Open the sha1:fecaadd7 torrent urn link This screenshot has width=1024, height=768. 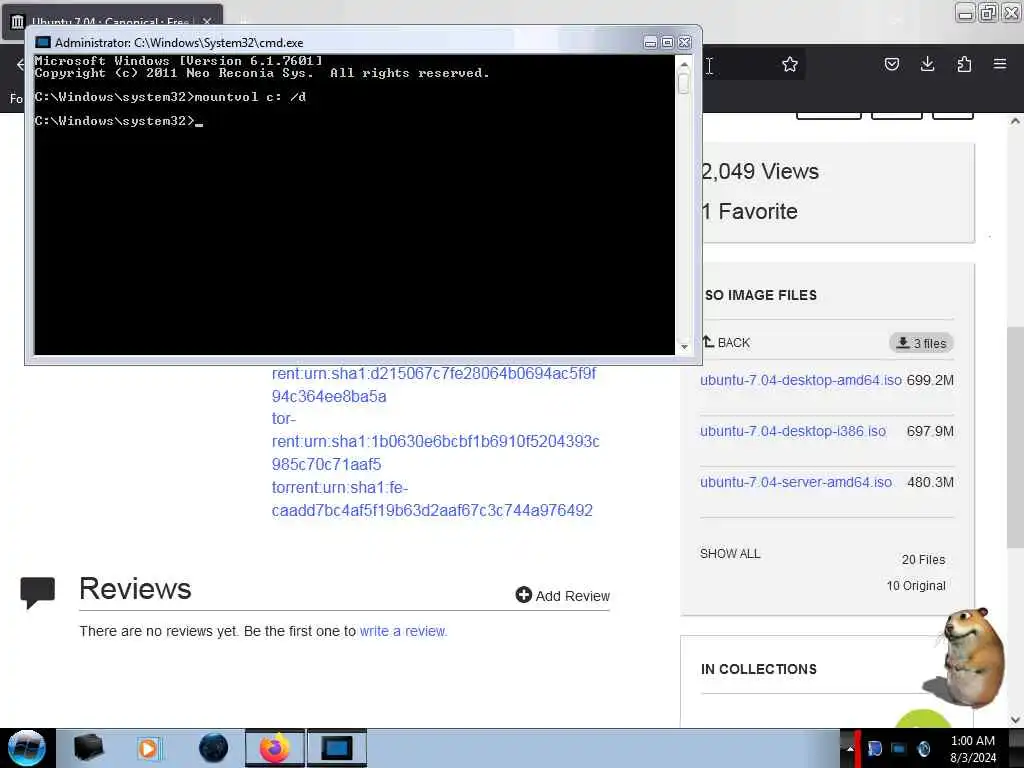tap(432, 499)
